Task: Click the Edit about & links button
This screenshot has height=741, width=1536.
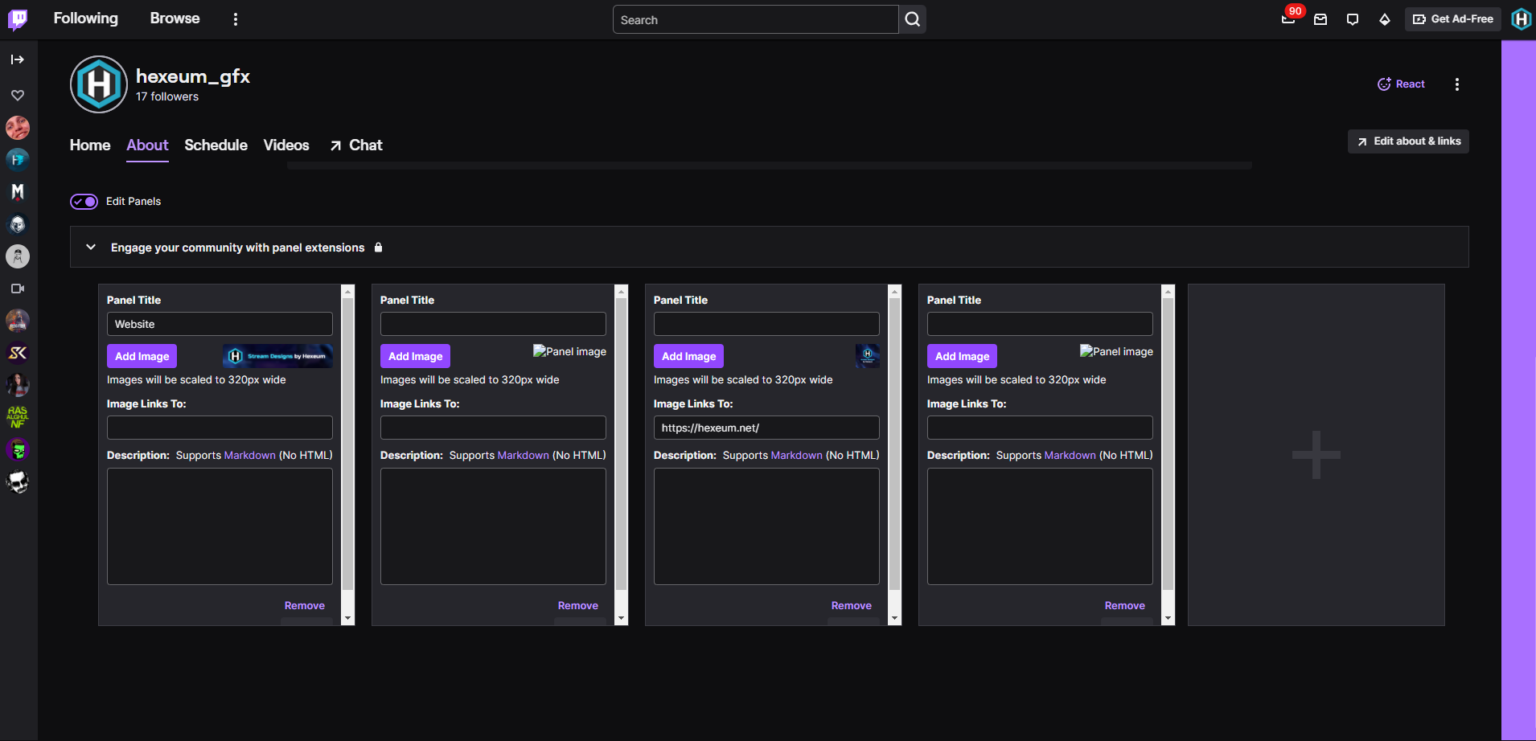Action: tap(1408, 141)
